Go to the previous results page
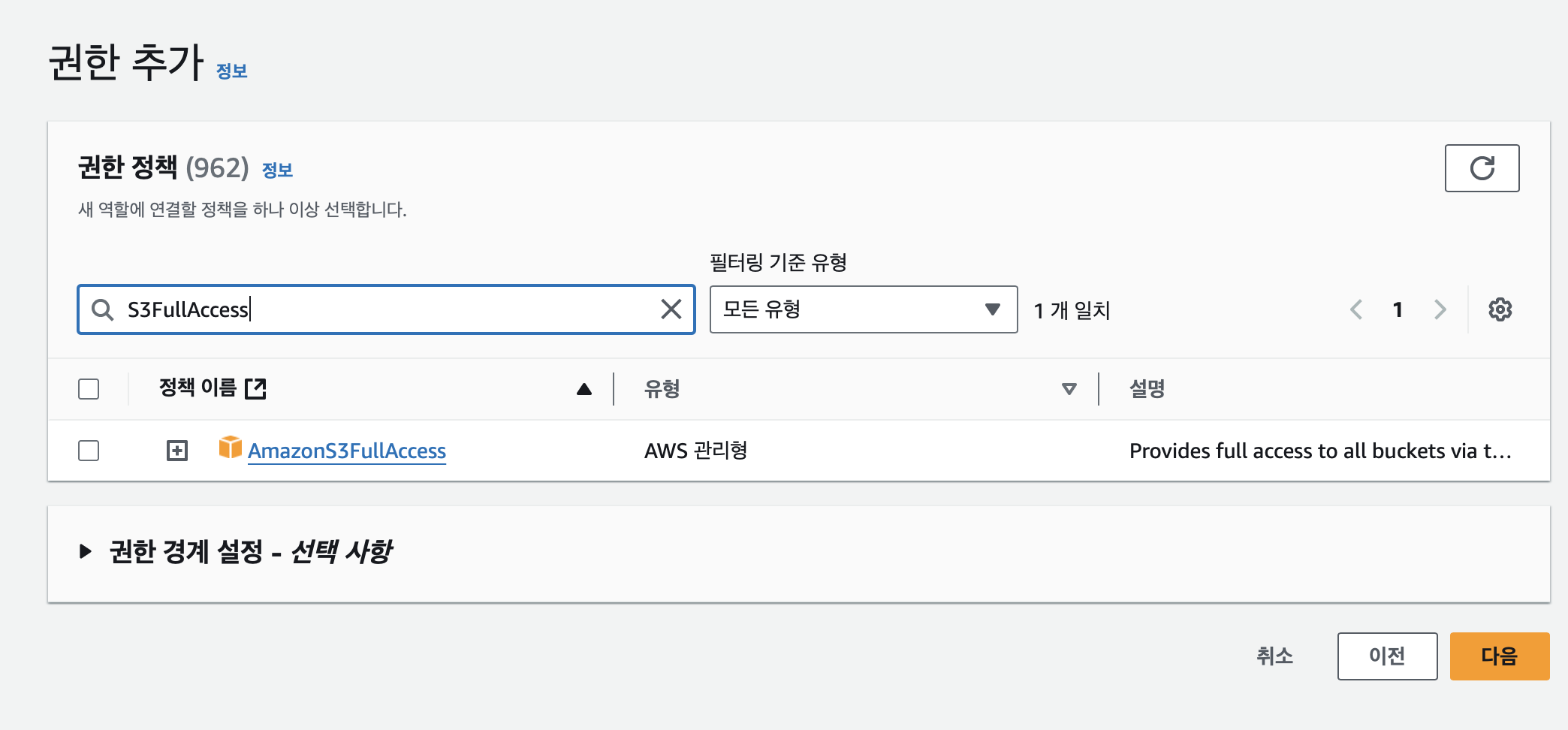The width and height of the screenshot is (1568, 730). click(1356, 309)
